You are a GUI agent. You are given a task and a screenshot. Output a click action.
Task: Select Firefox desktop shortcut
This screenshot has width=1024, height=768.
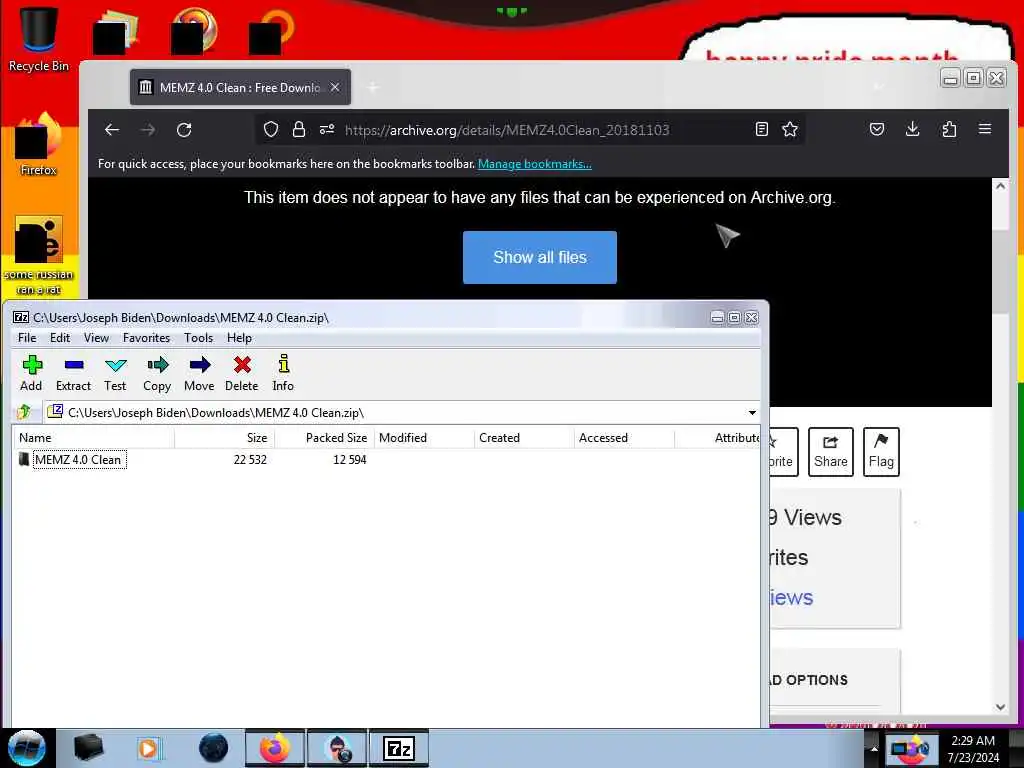[x=39, y=144]
